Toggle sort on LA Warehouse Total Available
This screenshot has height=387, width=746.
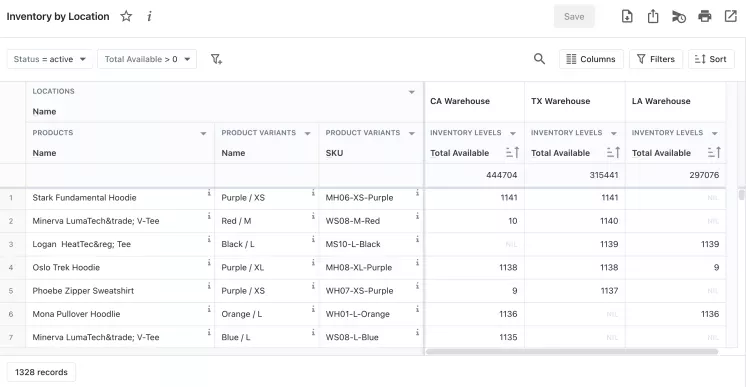click(x=714, y=152)
